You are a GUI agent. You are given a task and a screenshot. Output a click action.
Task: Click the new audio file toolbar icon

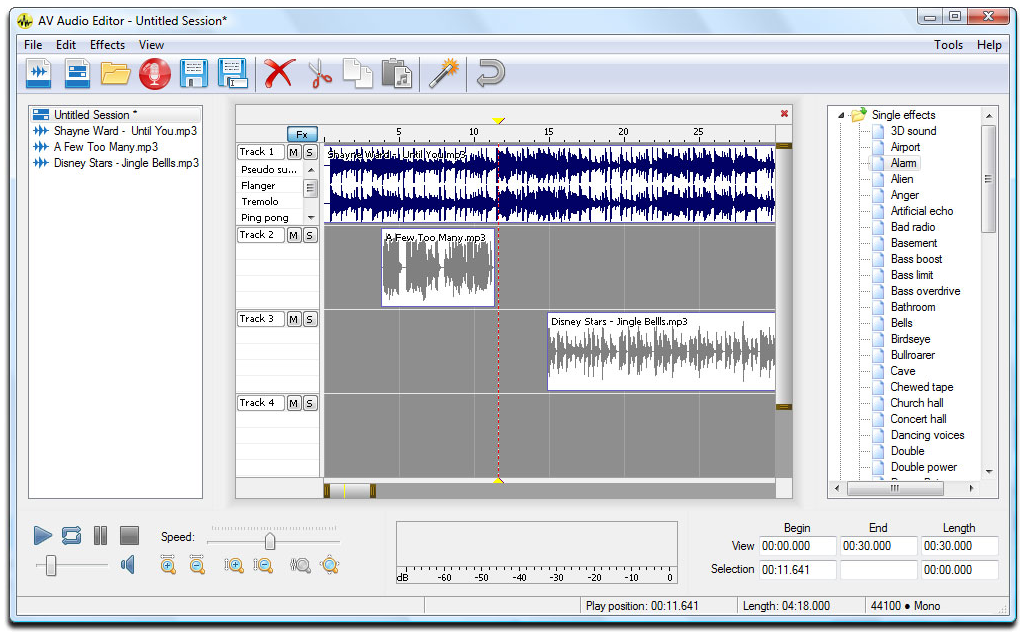click(x=38, y=73)
